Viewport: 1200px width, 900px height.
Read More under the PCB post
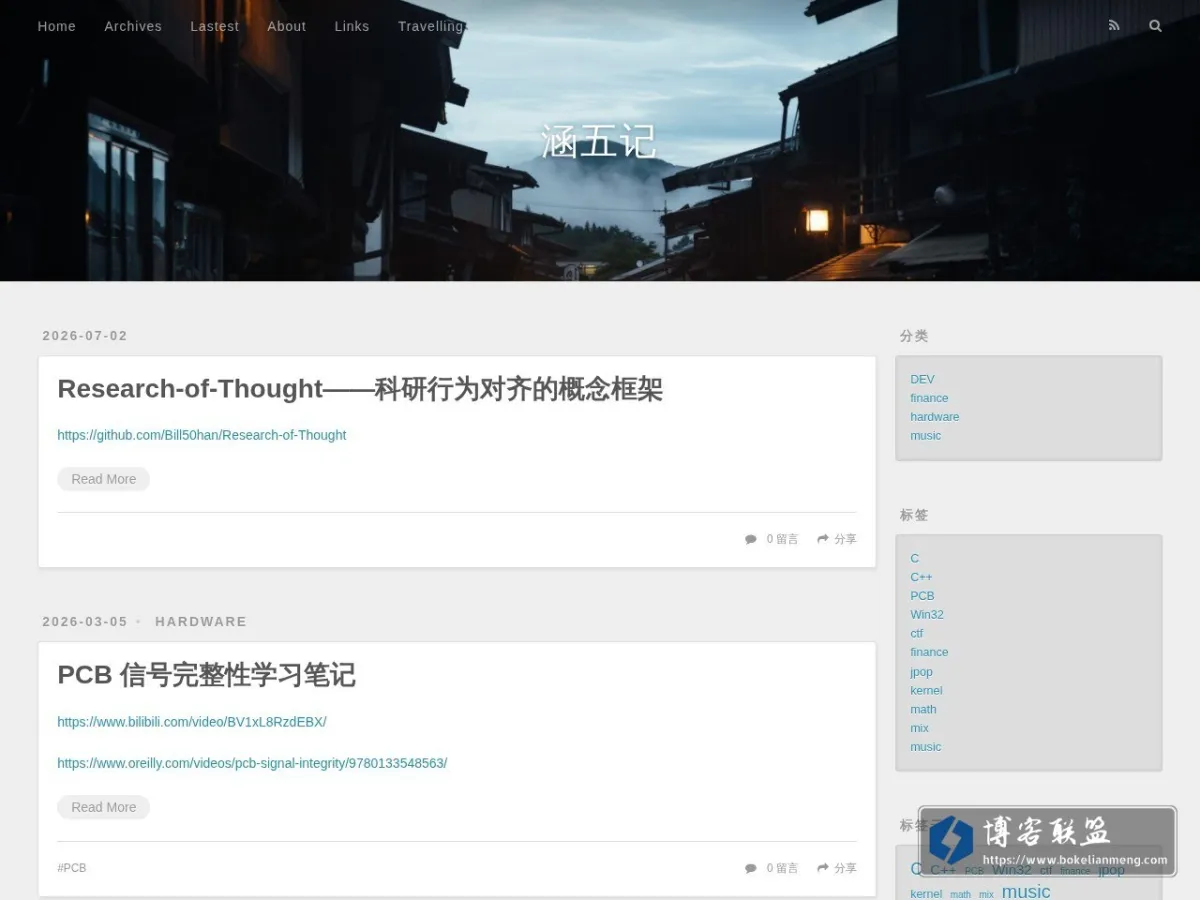point(104,807)
